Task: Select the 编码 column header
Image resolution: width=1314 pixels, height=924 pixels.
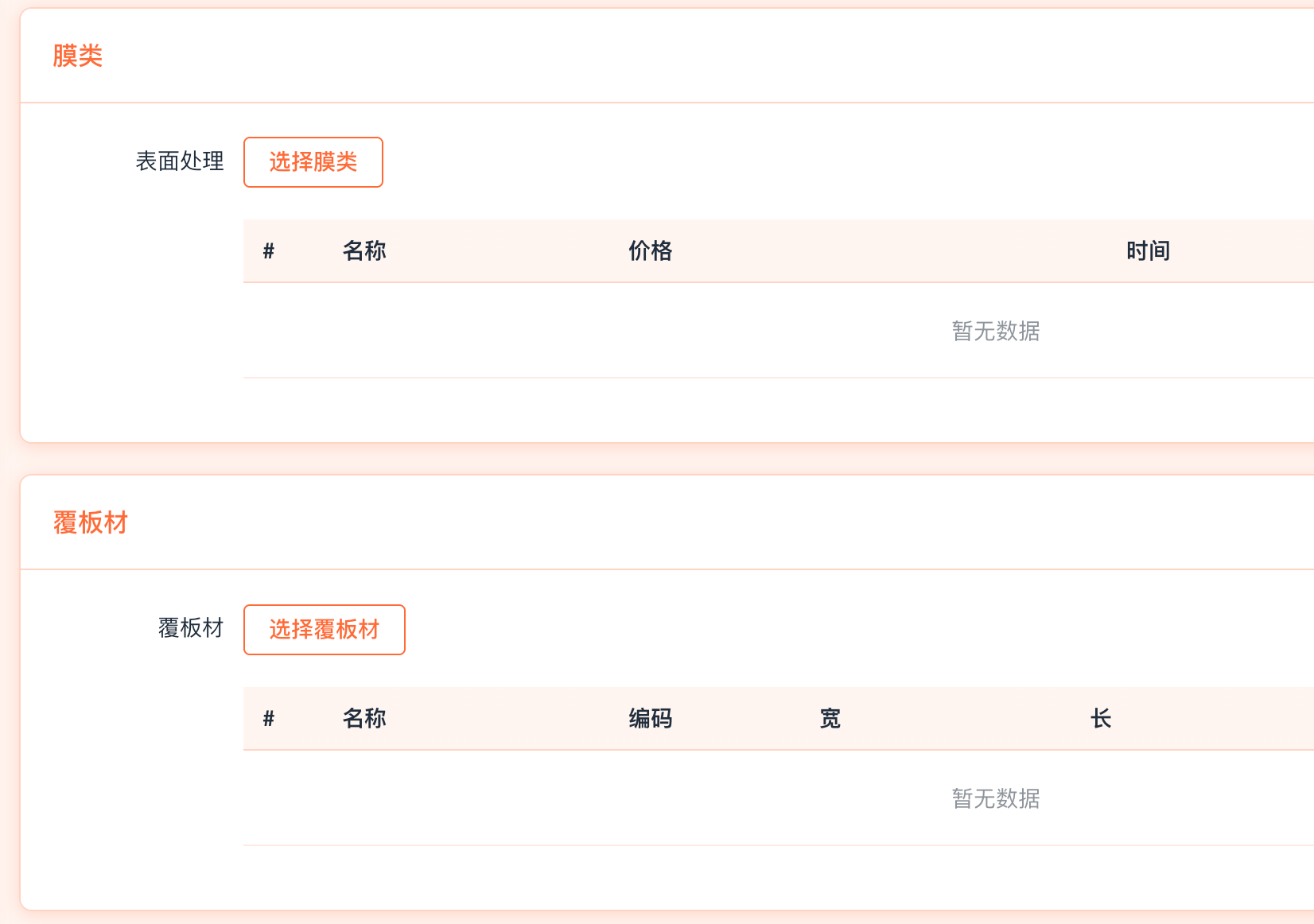Action: [650, 719]
